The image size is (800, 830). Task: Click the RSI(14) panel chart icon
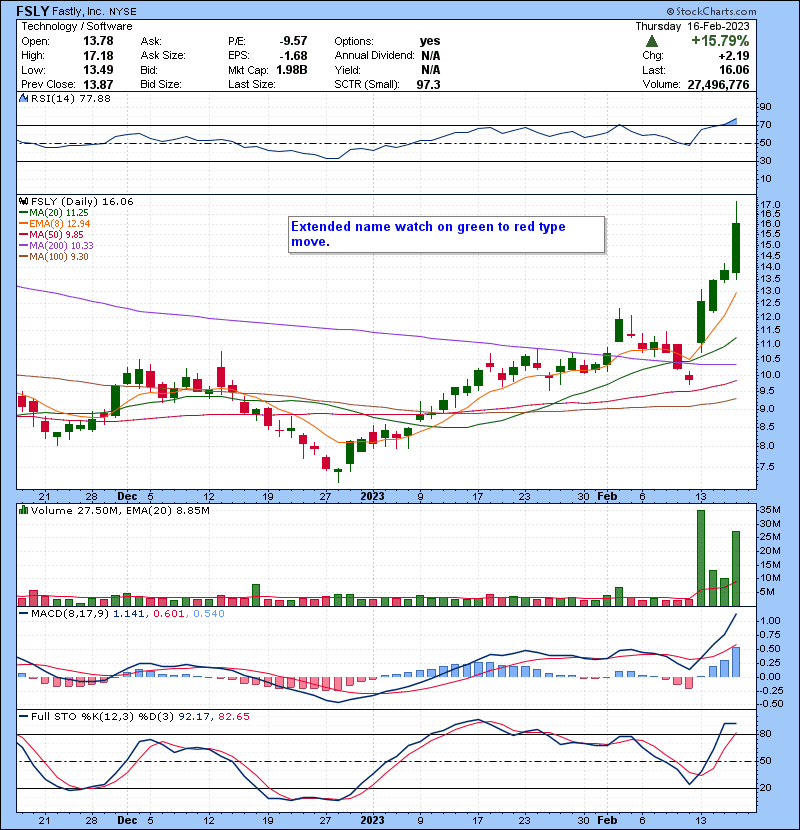pos(23,98)
